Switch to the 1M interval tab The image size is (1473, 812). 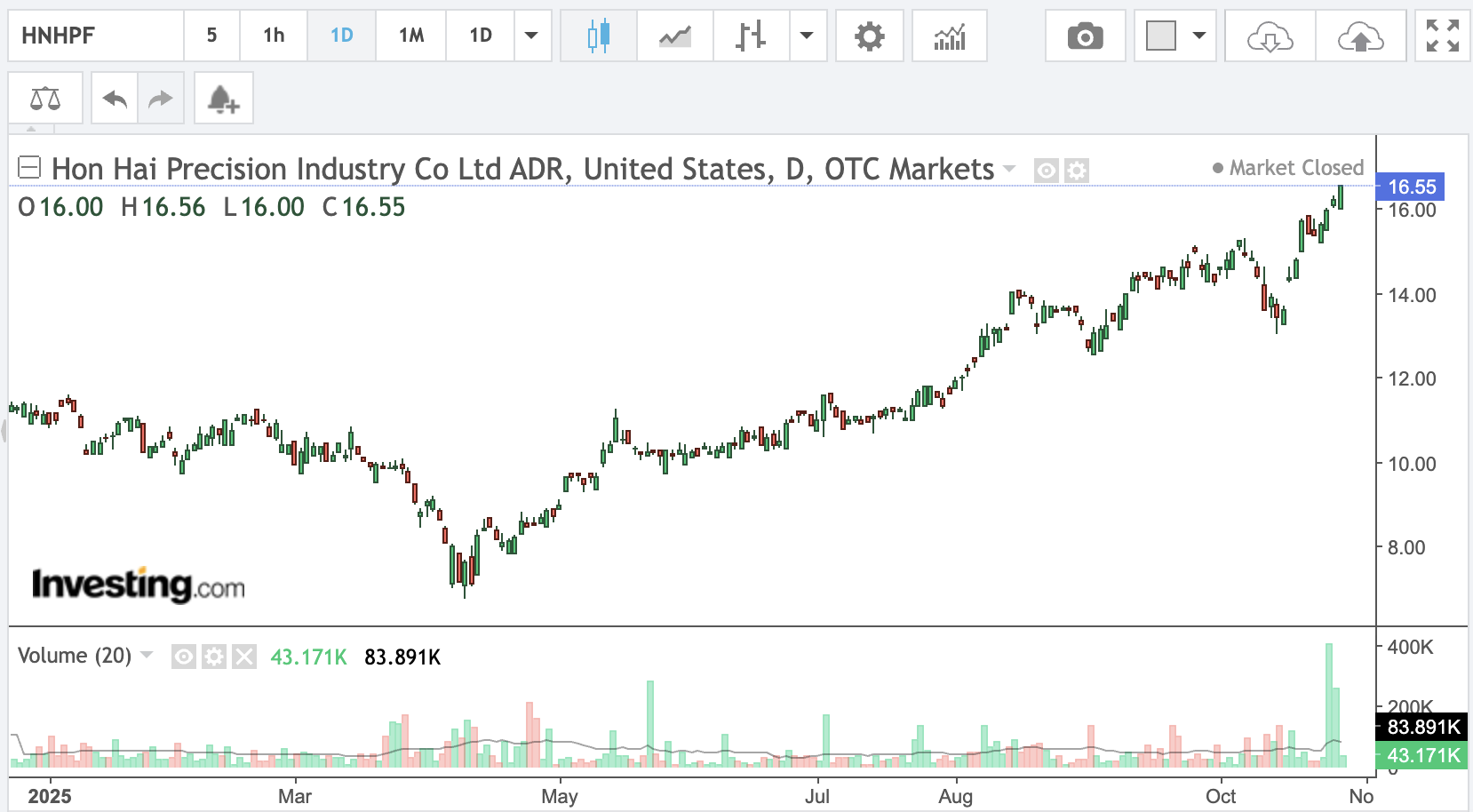[411, 36]
